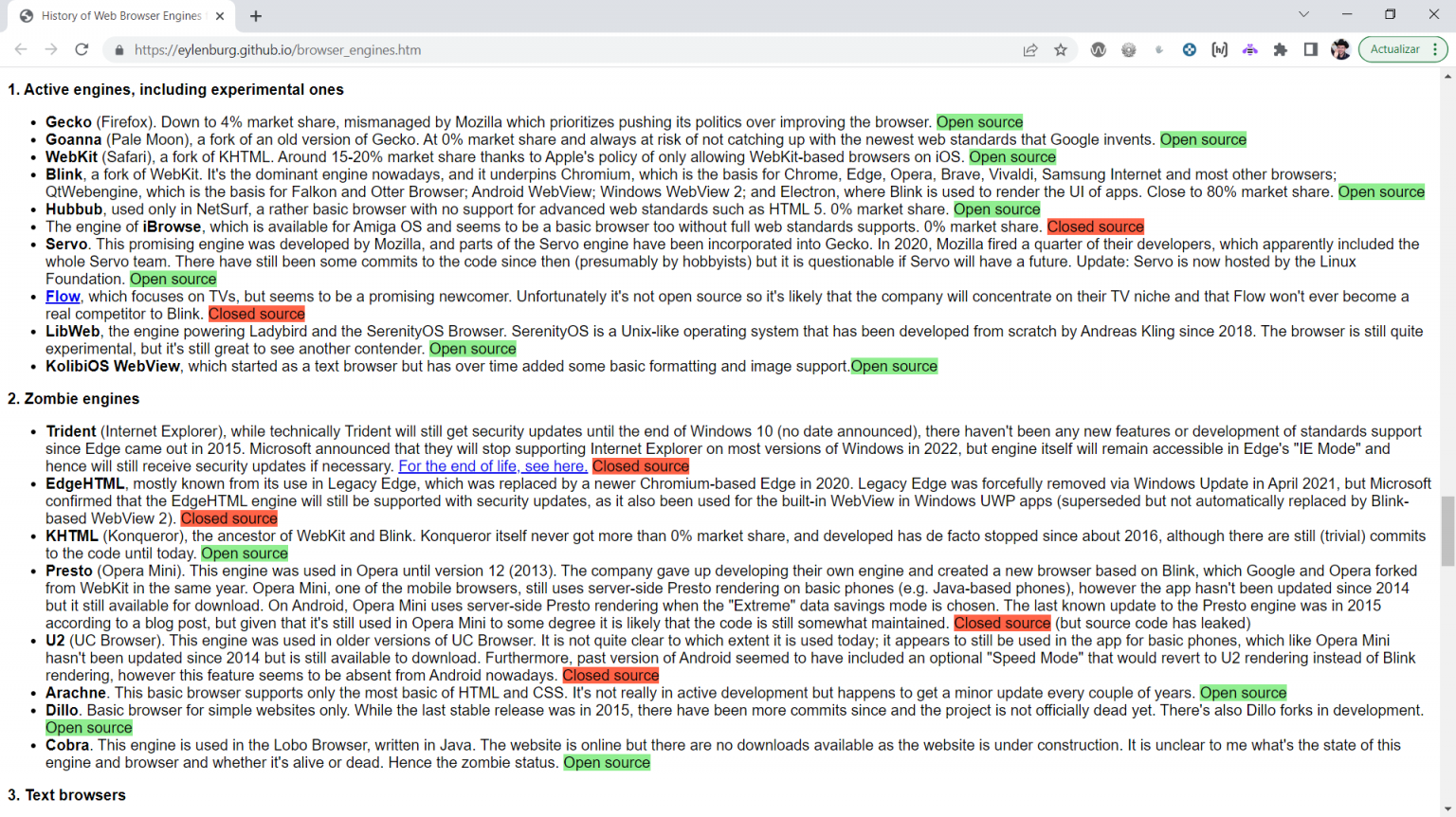Open the [h/] extension icon
The height and width of the screenshot is (817, 1456).
click(x=1220, y=49)
